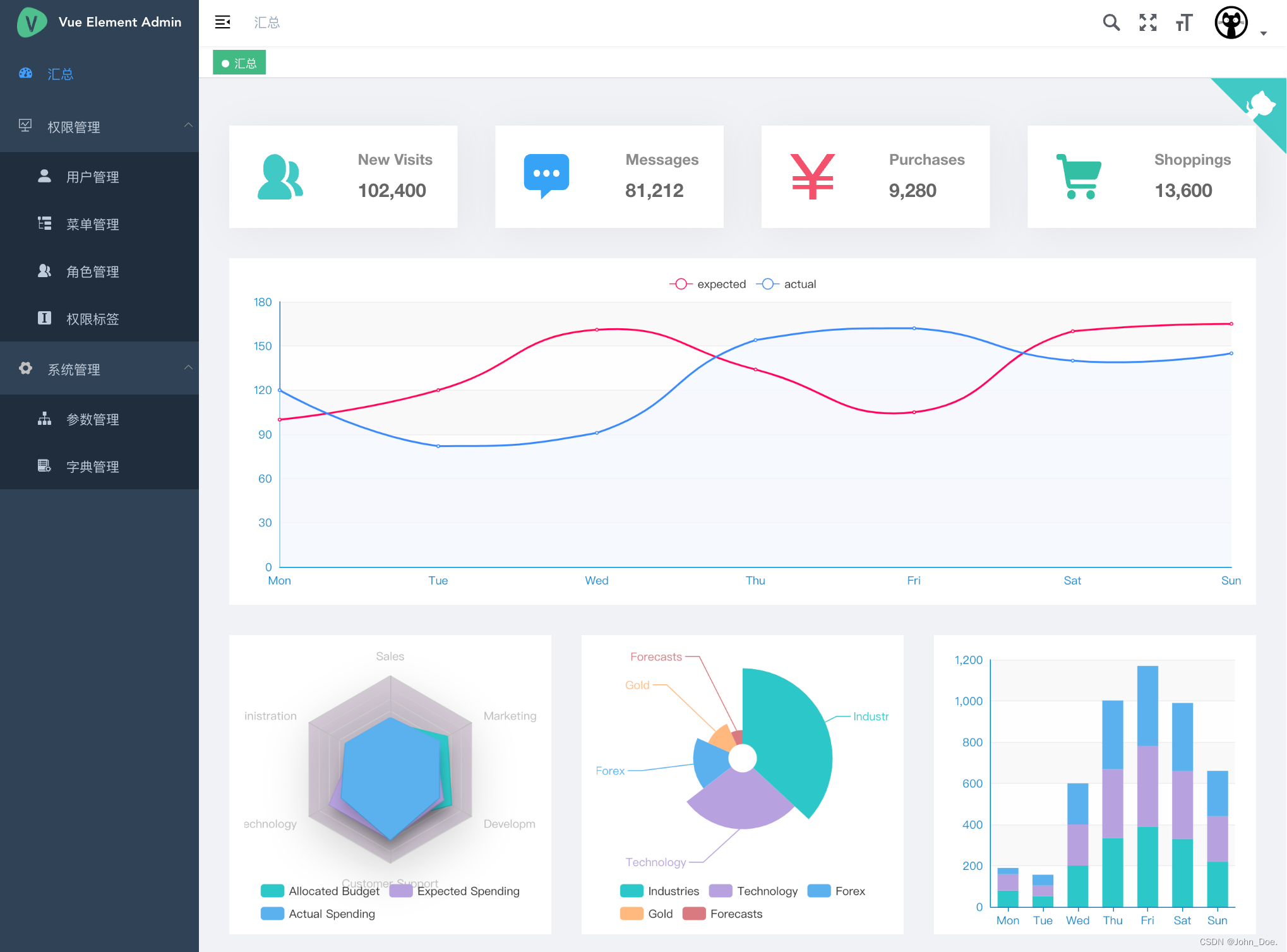
Task: Open 参数管理 menu item
Action: point(99,419)
